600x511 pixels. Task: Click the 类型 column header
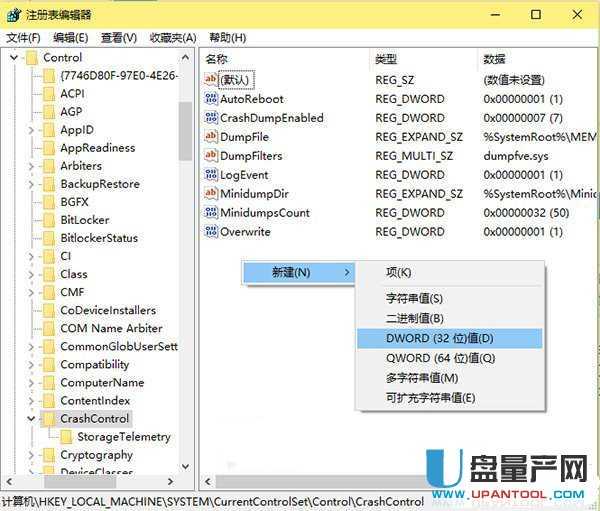click(x=386, y=59)
